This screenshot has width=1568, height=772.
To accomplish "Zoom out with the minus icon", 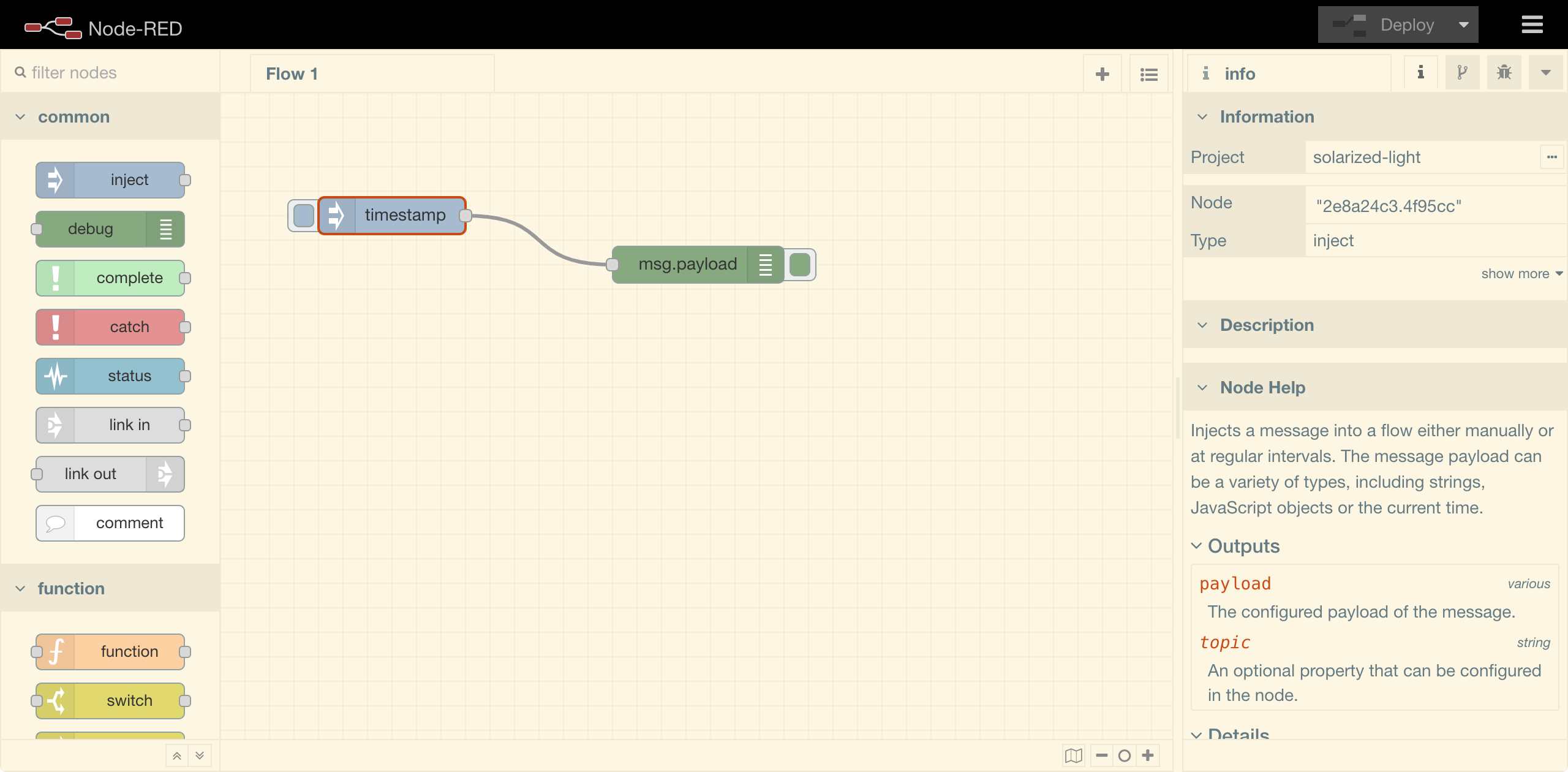I will point(1102,755).
